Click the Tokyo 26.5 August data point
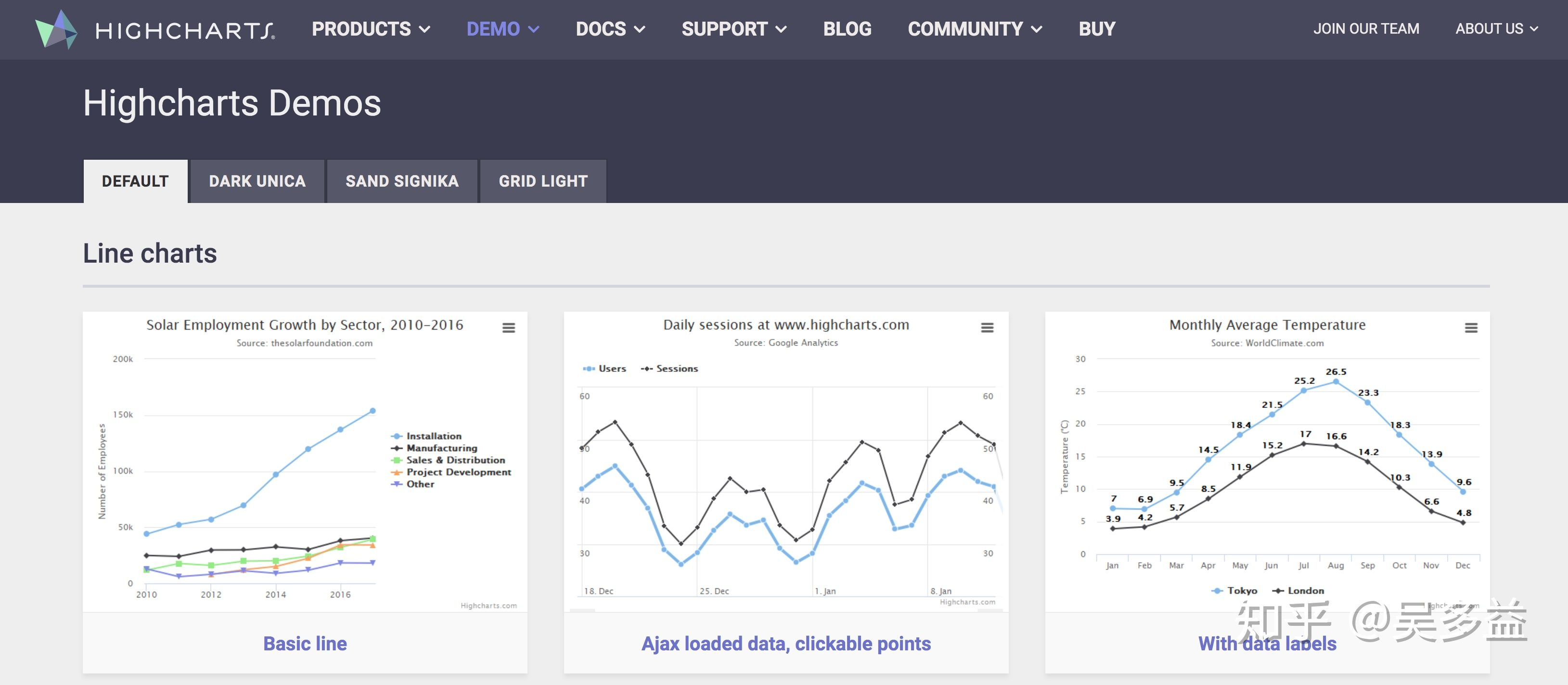Image resolution: width=1568 pixels, height=685 pixels. point(1336,381)
